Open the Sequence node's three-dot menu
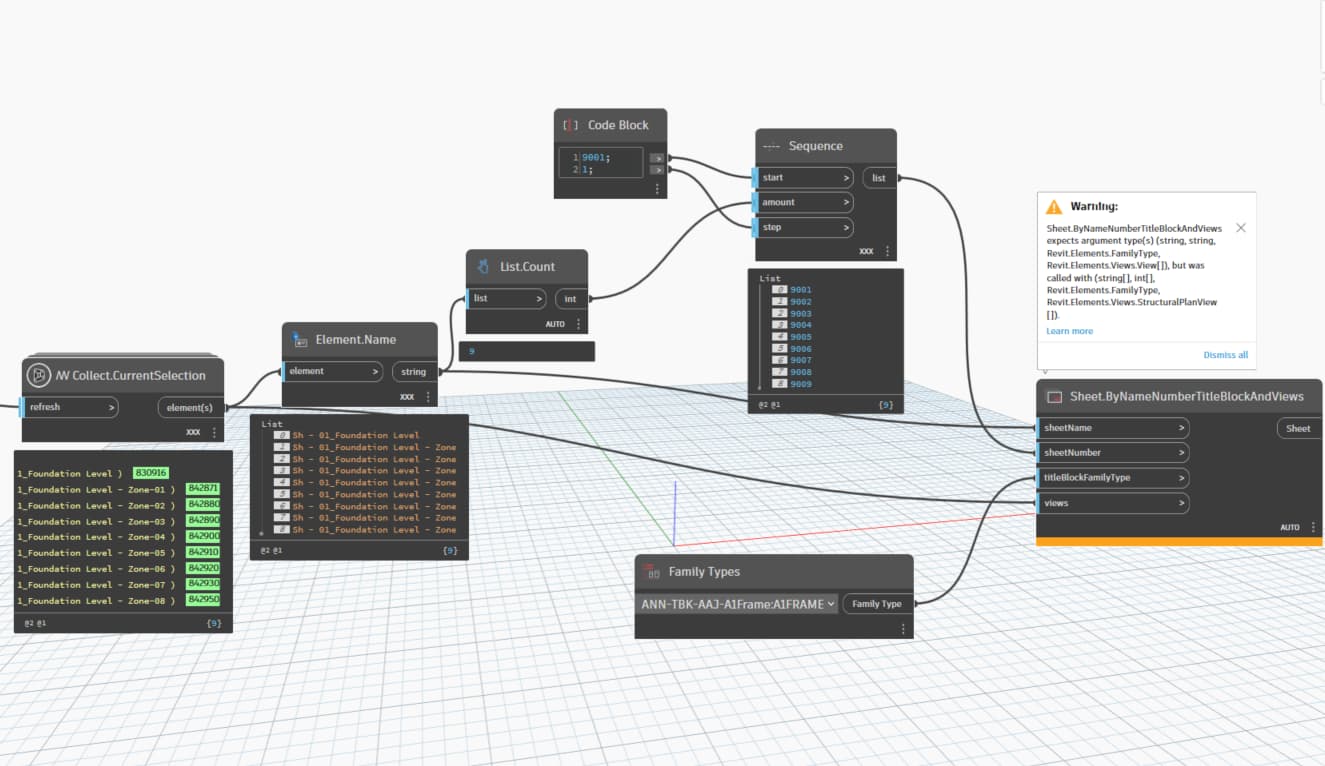 click(887, 252)
